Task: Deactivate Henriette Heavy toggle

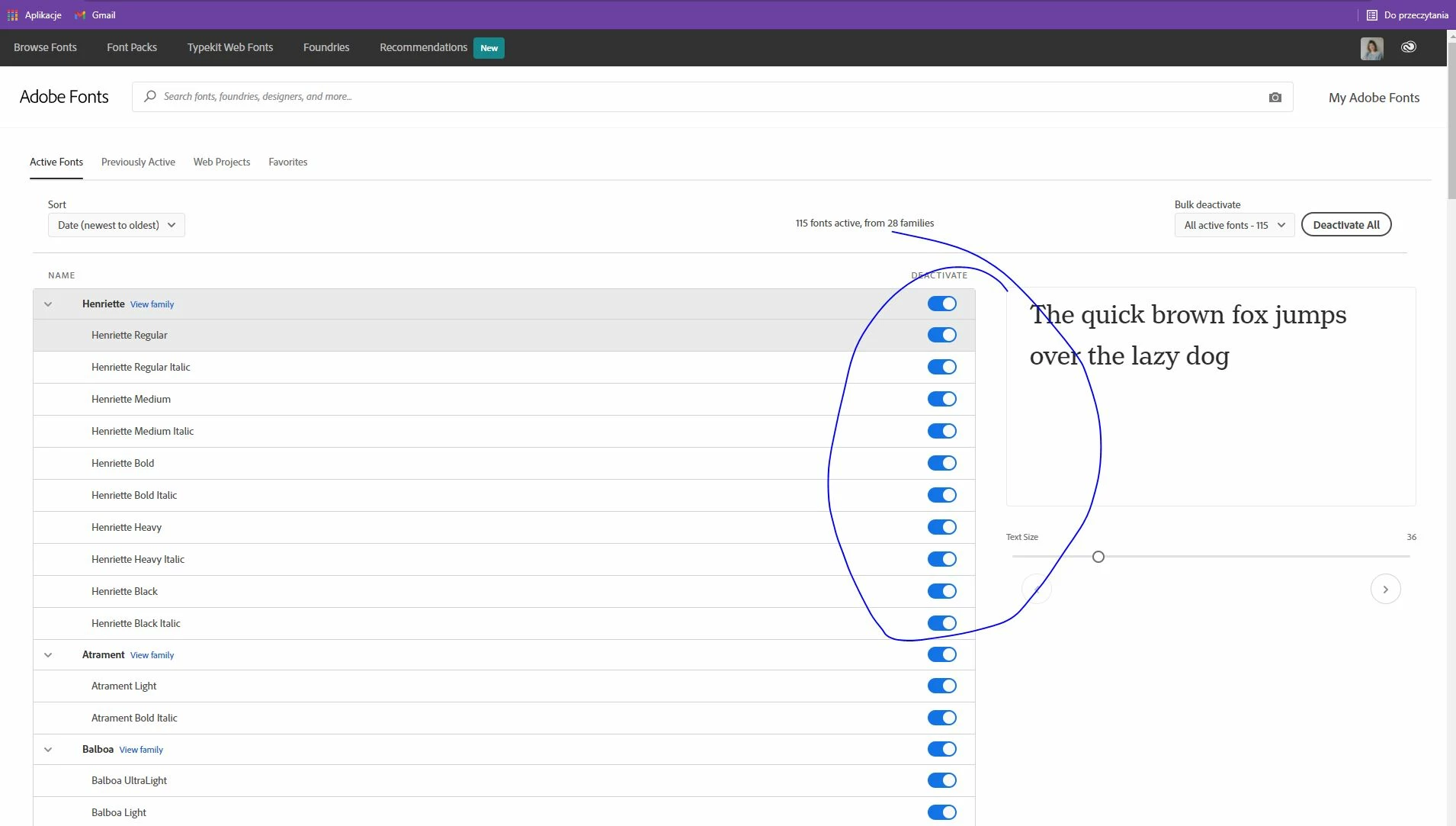Action: 941,527
